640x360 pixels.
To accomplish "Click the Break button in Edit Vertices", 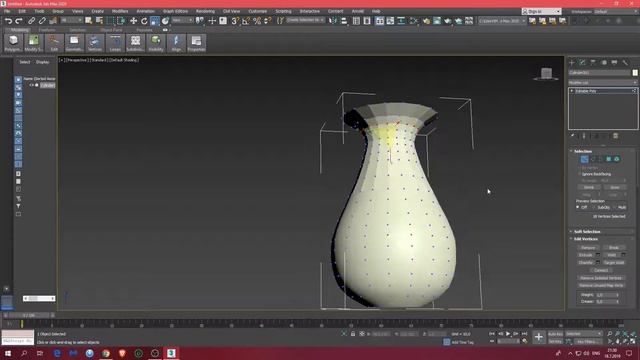I will (x=614, y=248).
